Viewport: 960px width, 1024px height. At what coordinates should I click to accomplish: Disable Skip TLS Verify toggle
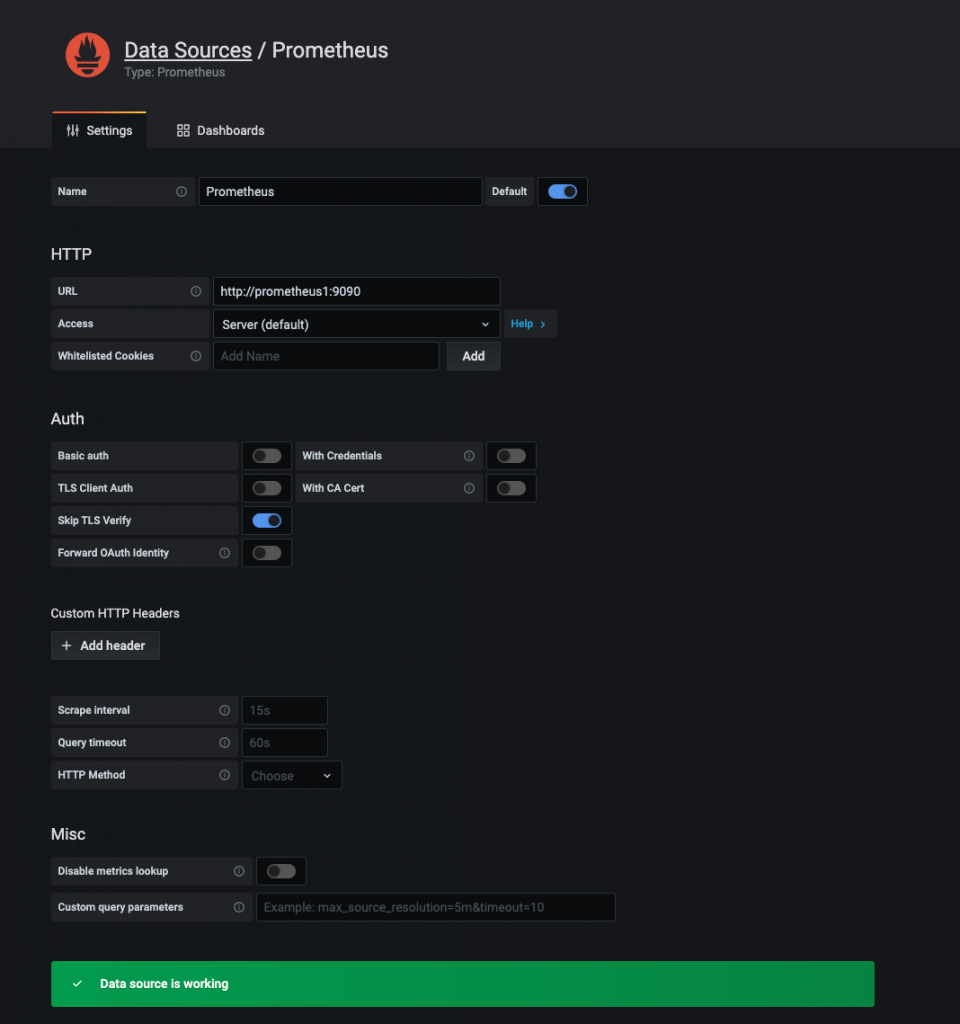[266, 520]
